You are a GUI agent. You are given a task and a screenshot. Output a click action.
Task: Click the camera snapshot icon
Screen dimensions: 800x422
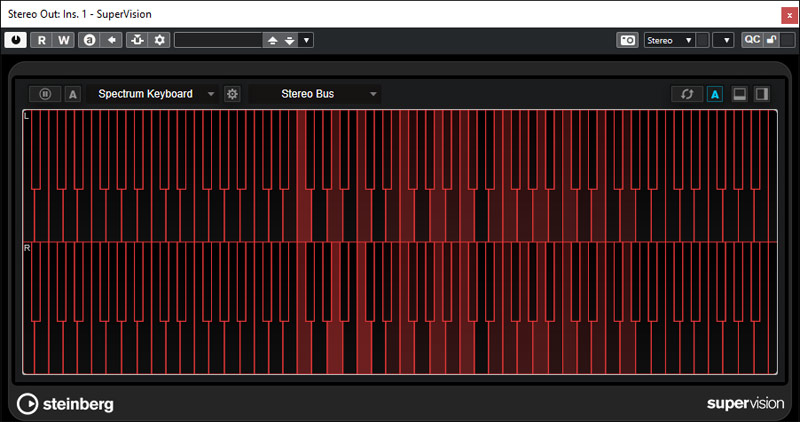pos(627,40)
